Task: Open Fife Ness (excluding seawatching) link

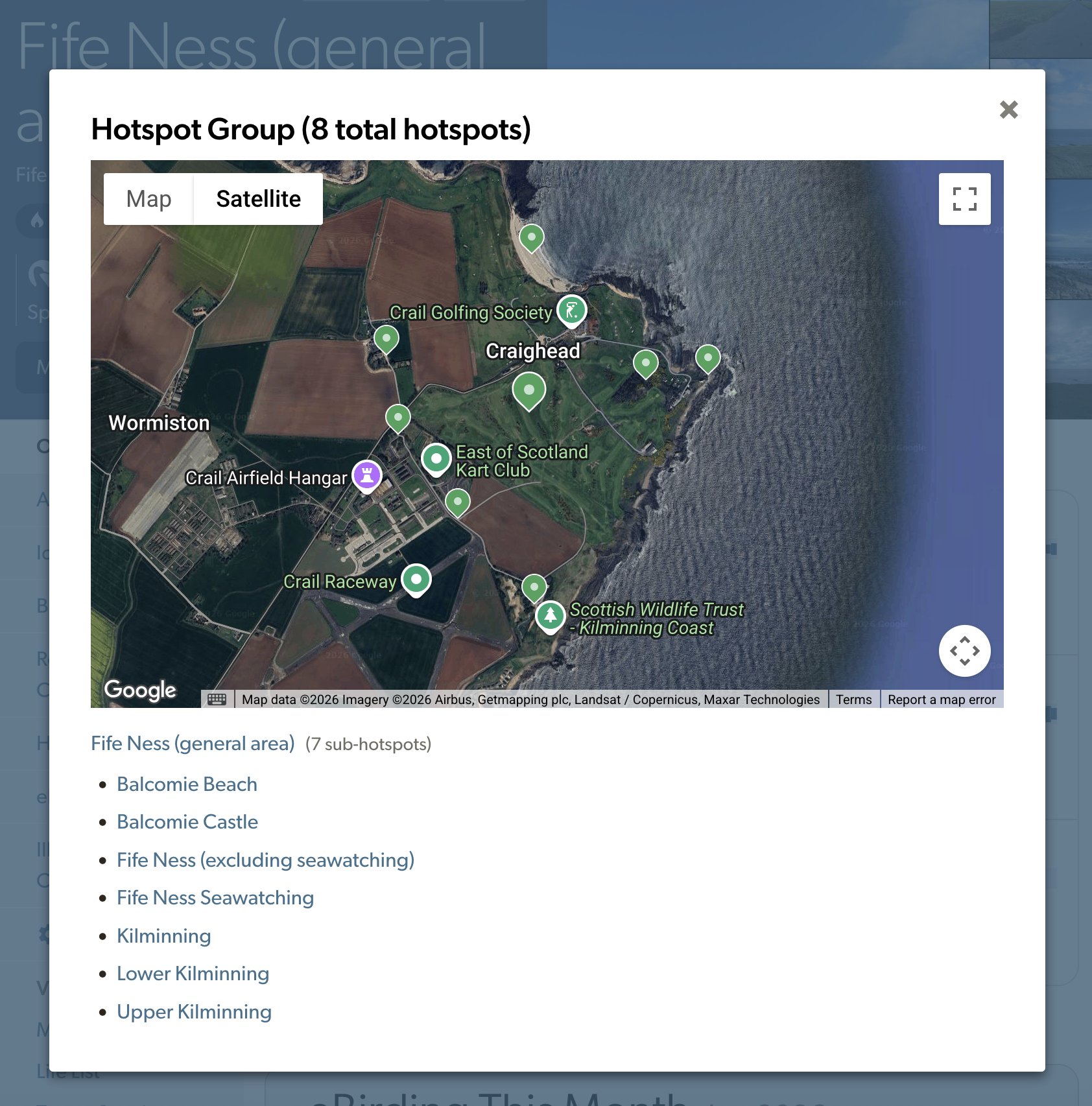Action: point(265,860)
